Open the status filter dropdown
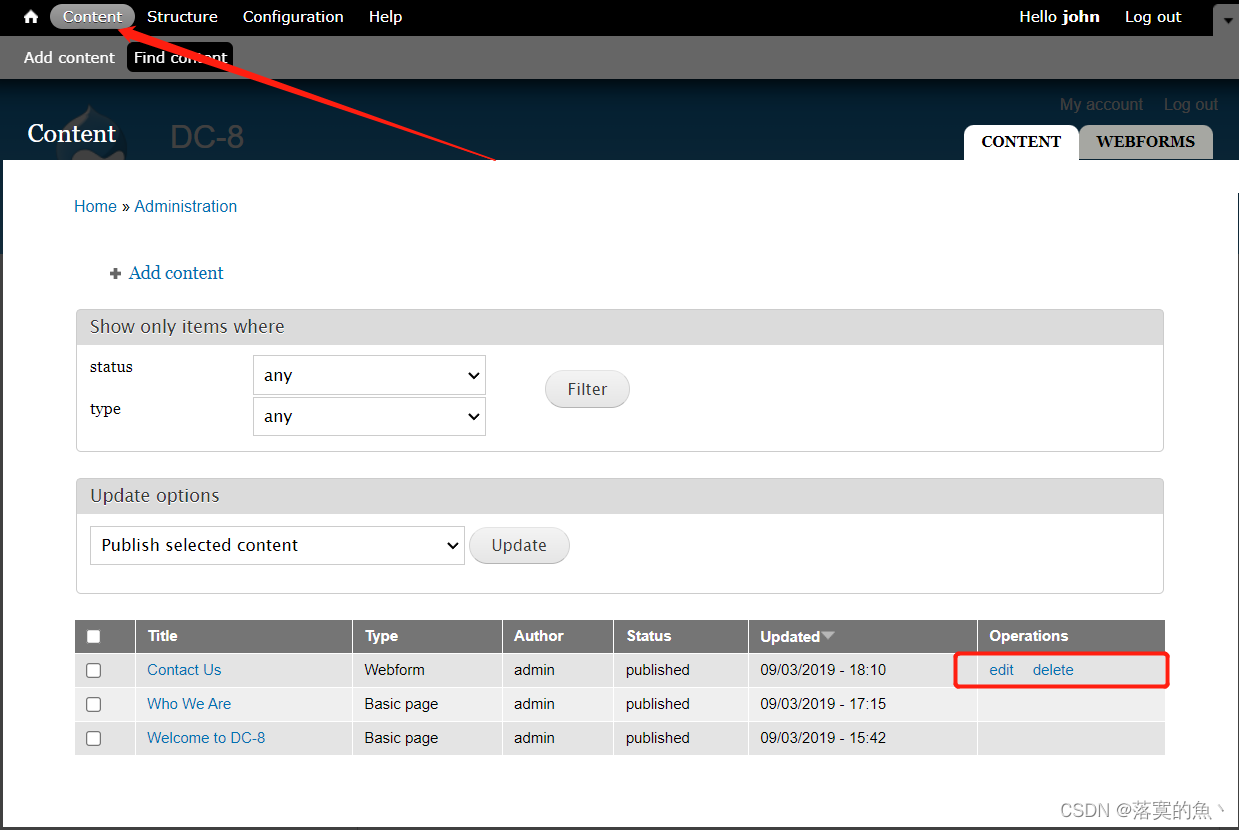Viewport: 1239px width, 830px height. (x=369, y=375)
